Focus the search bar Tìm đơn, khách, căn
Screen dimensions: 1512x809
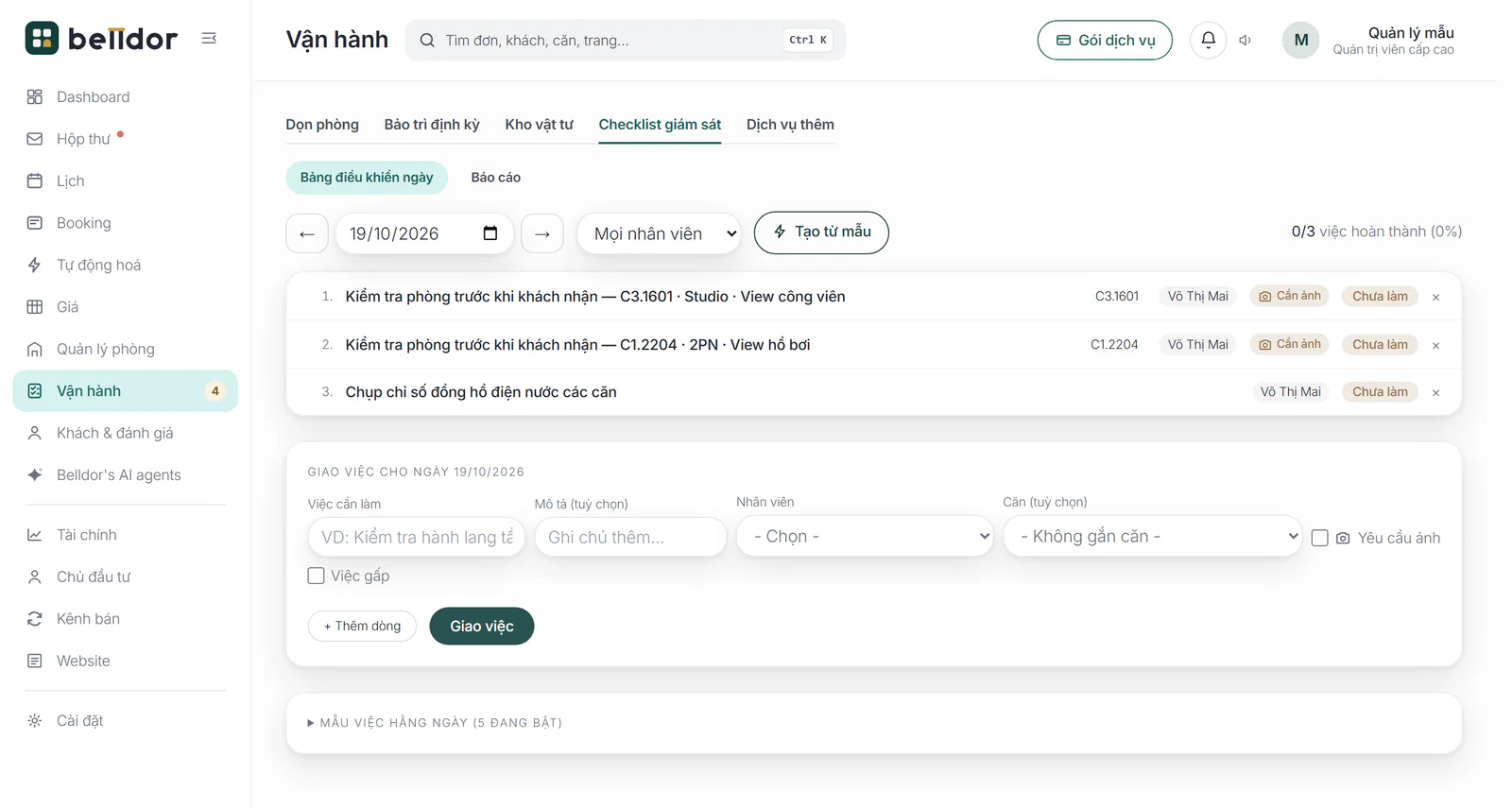(626, 40)
